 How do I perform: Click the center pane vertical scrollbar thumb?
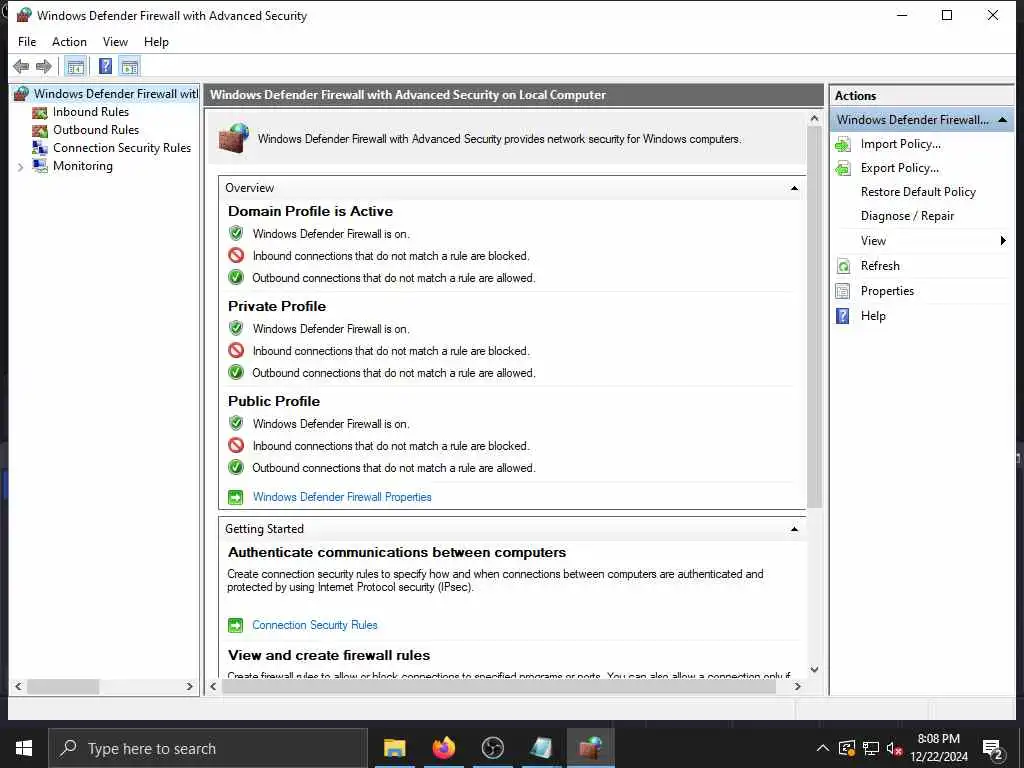[x=814, y=316]
